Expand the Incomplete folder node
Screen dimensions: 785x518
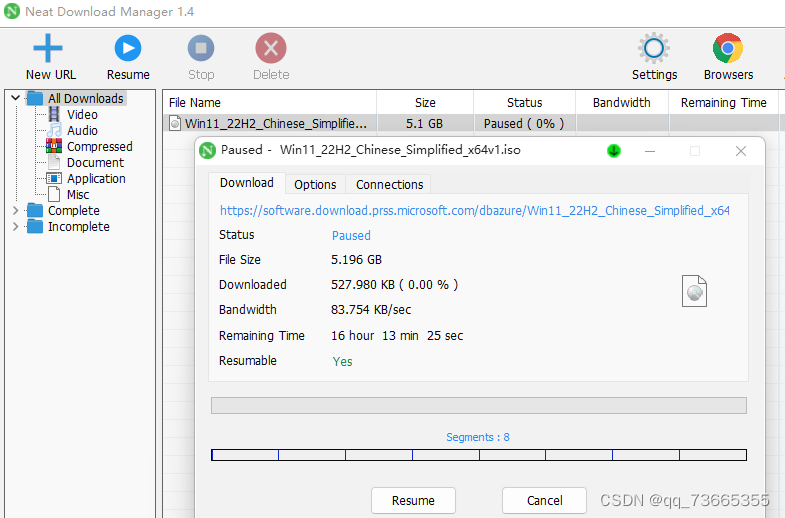click(16, 227)
